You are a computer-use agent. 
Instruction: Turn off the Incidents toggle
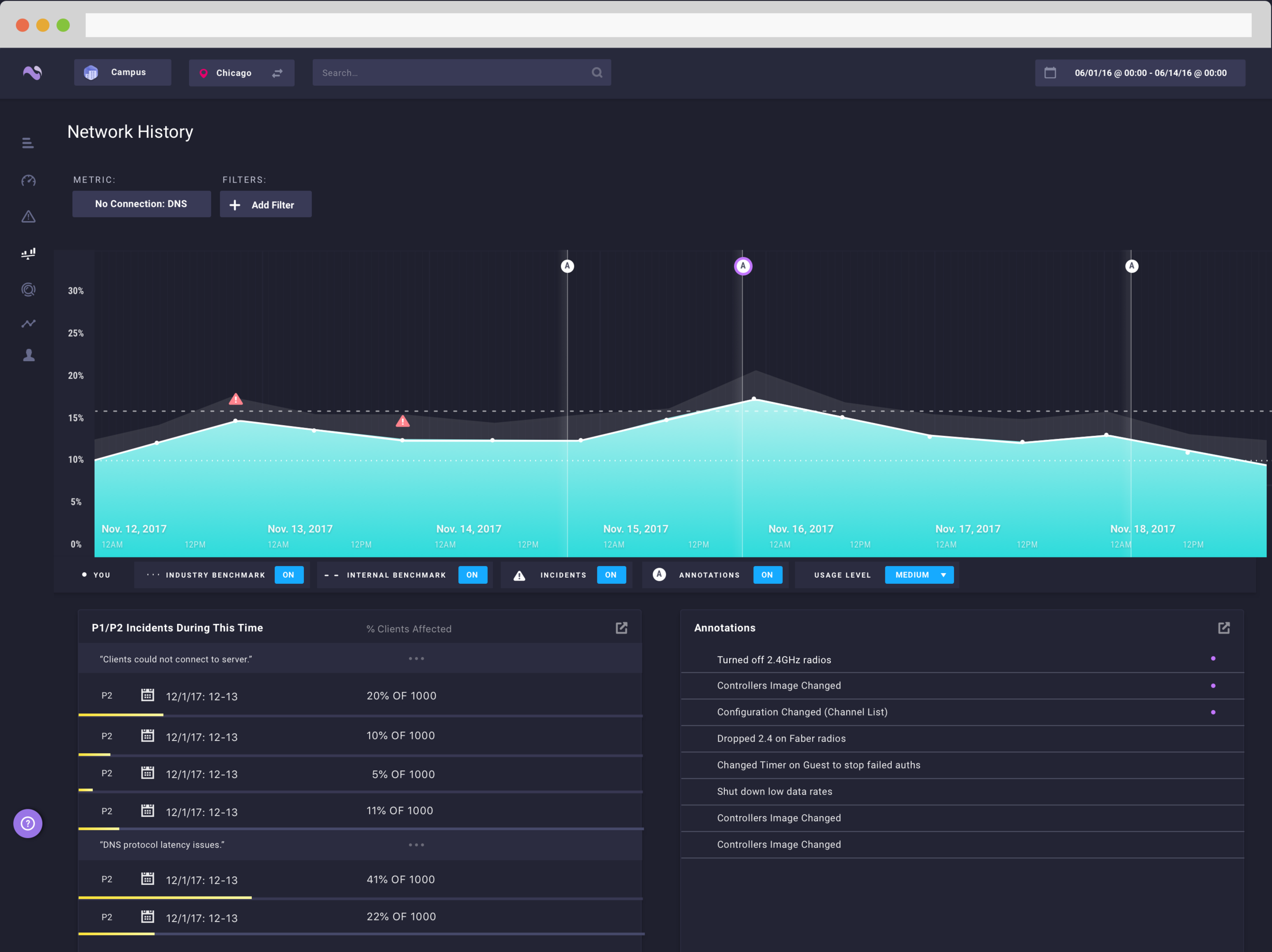pyautogui.click(x=610, y=575)
